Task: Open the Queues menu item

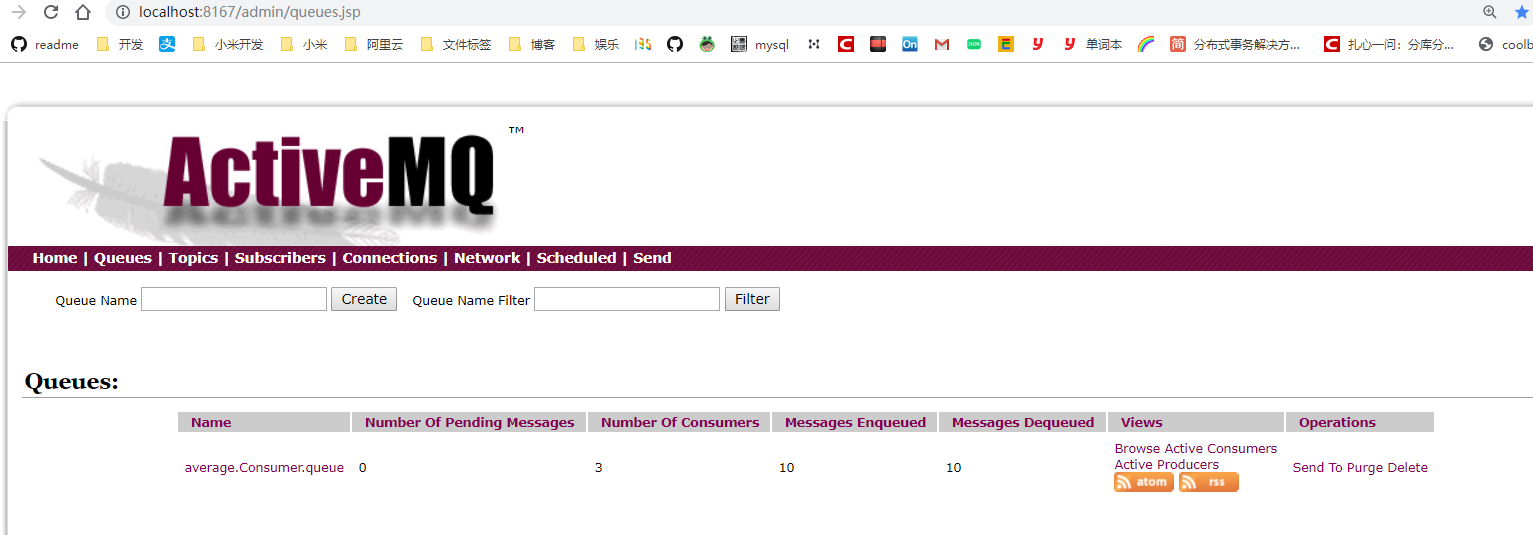Action: point(123,258)
